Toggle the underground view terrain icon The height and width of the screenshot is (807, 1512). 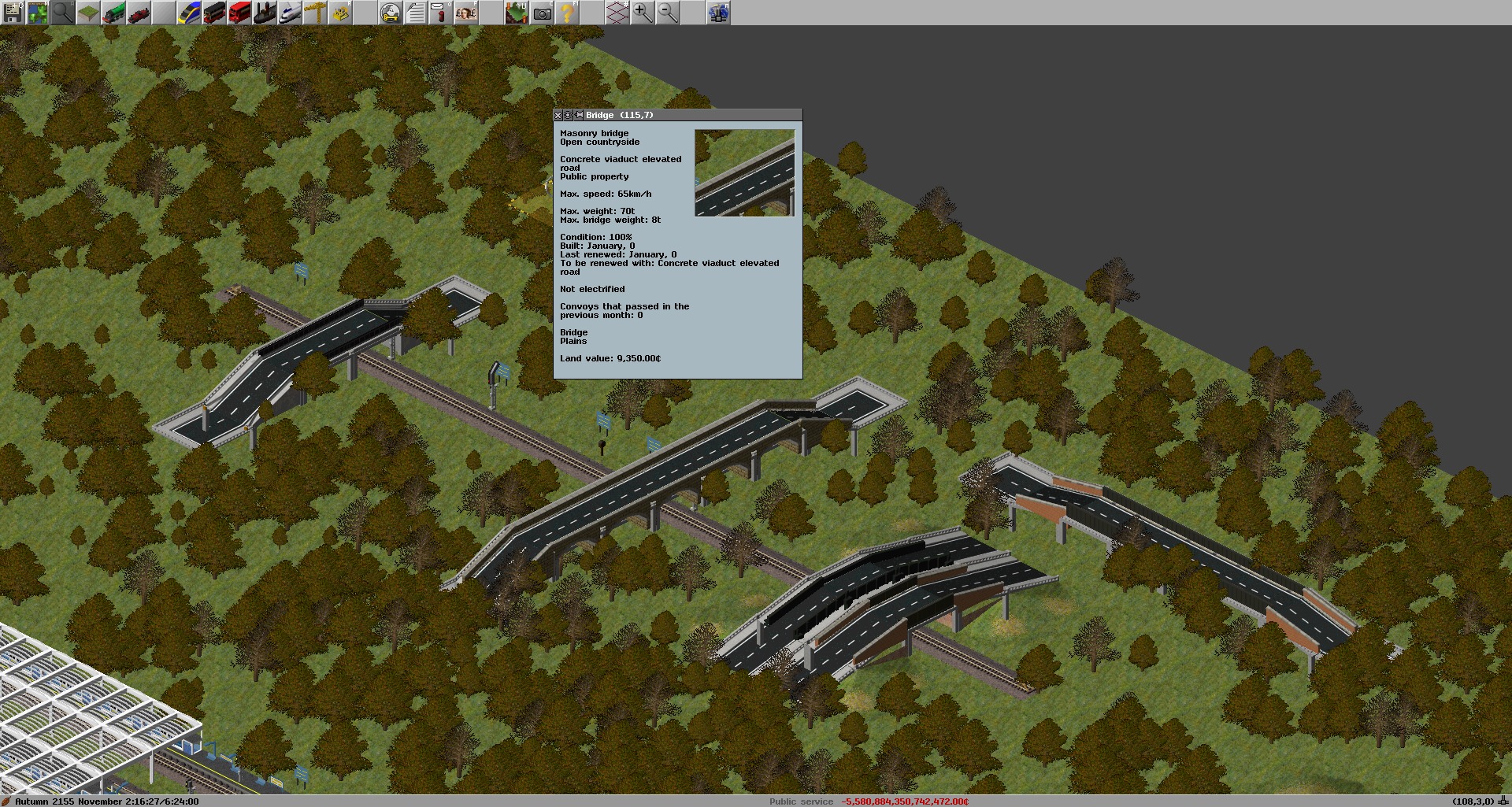coord(517,13)
